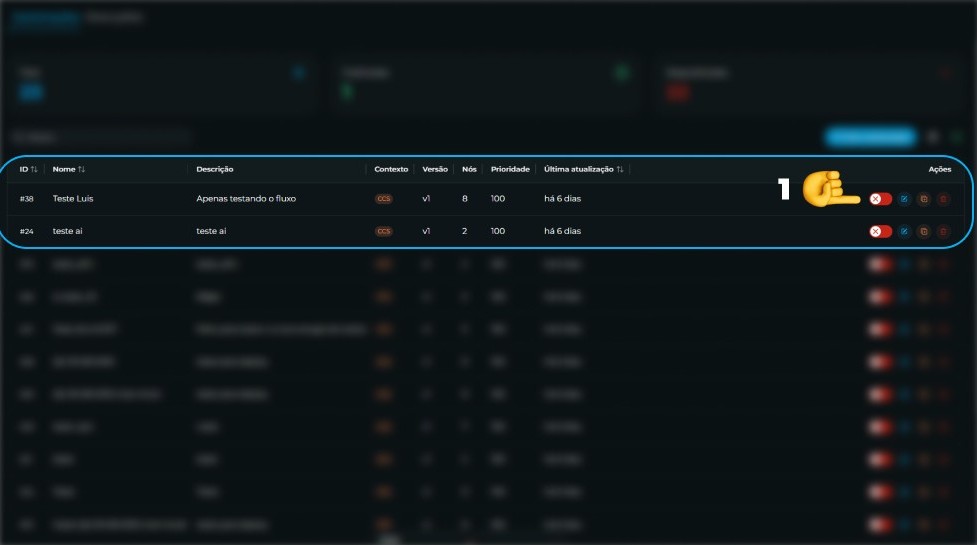Sort table by Nome column
The image size is (977, 545).
[x=69, y=169]
